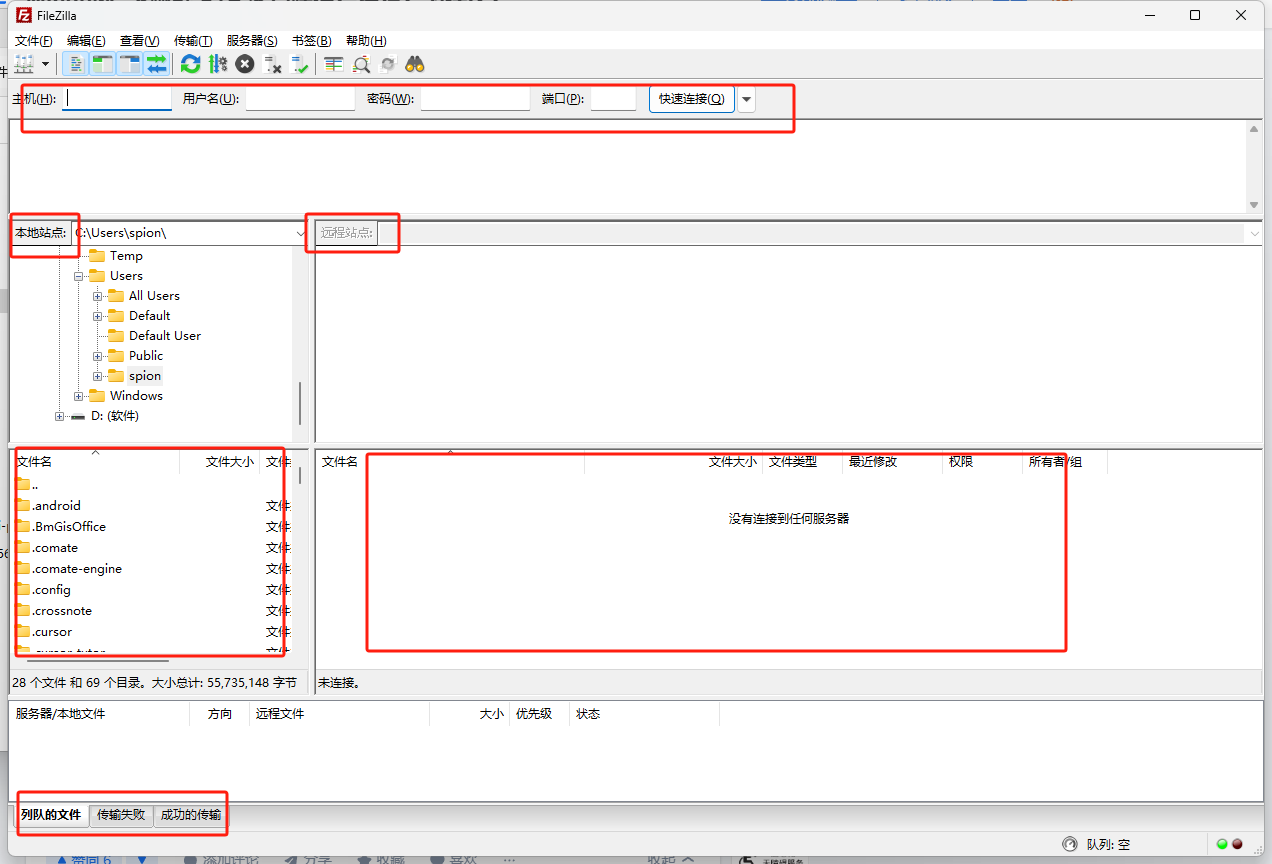Click the binoculars file search icon

[x=415, y=64]
